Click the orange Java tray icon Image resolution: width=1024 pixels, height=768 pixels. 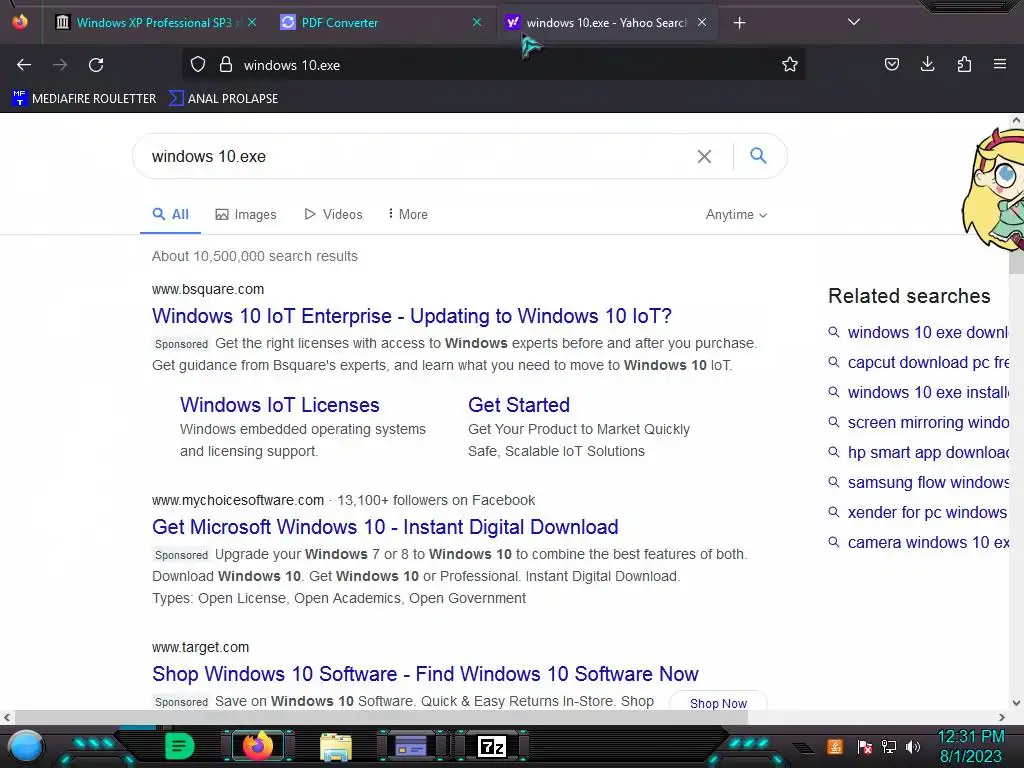click(835, 746)
